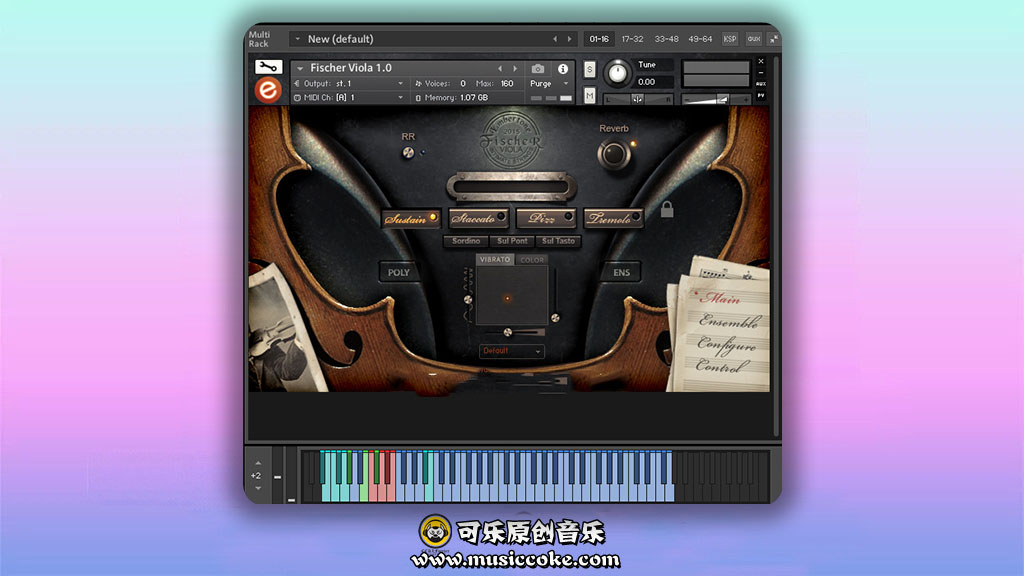
Task: Toggle the small aux button in instrument header
Action: pyautogui.click(x=761, y=84)
